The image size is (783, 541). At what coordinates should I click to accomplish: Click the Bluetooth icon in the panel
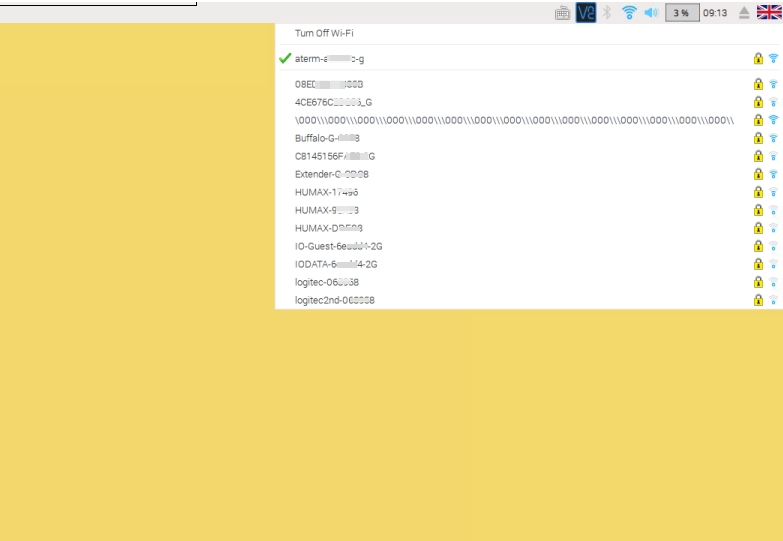pos(607,13)
